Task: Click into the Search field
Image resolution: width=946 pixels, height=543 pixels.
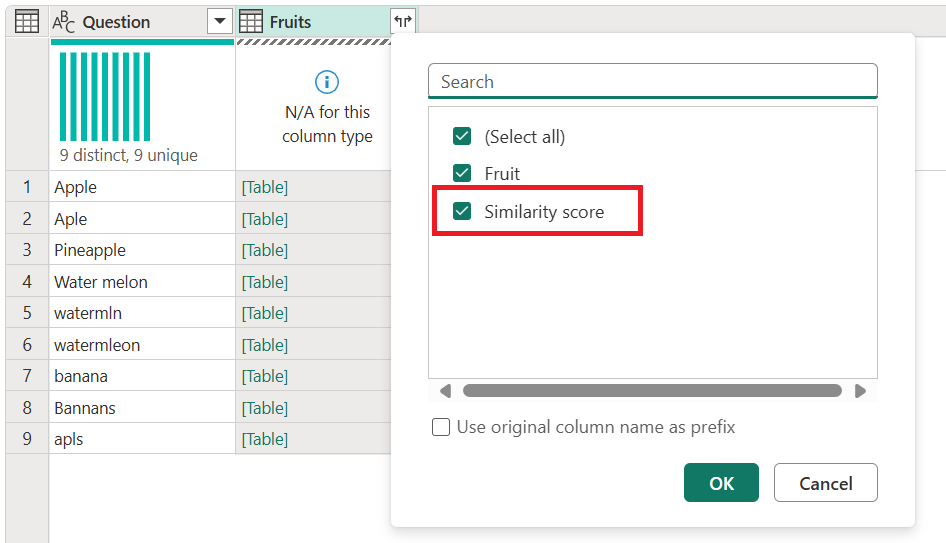Action: click(653, 81)
